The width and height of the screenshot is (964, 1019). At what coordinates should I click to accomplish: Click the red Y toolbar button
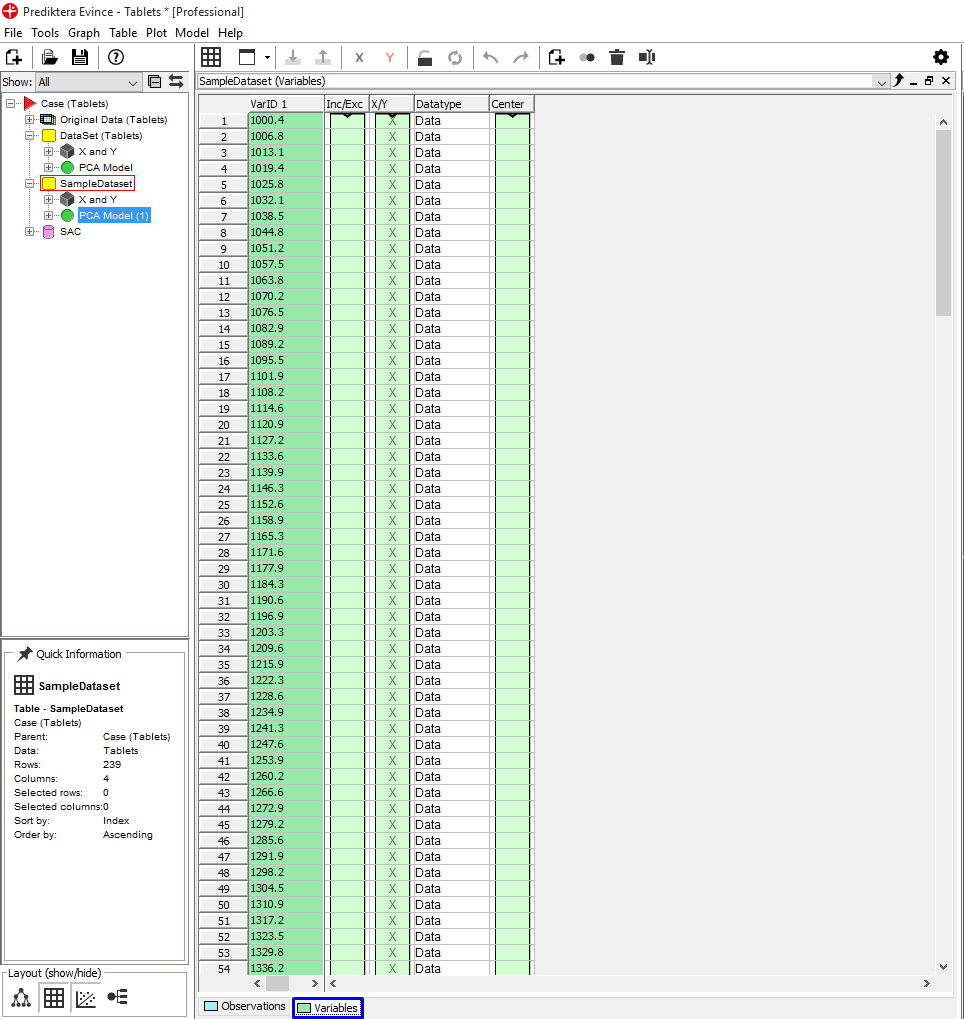pos(390,58)
